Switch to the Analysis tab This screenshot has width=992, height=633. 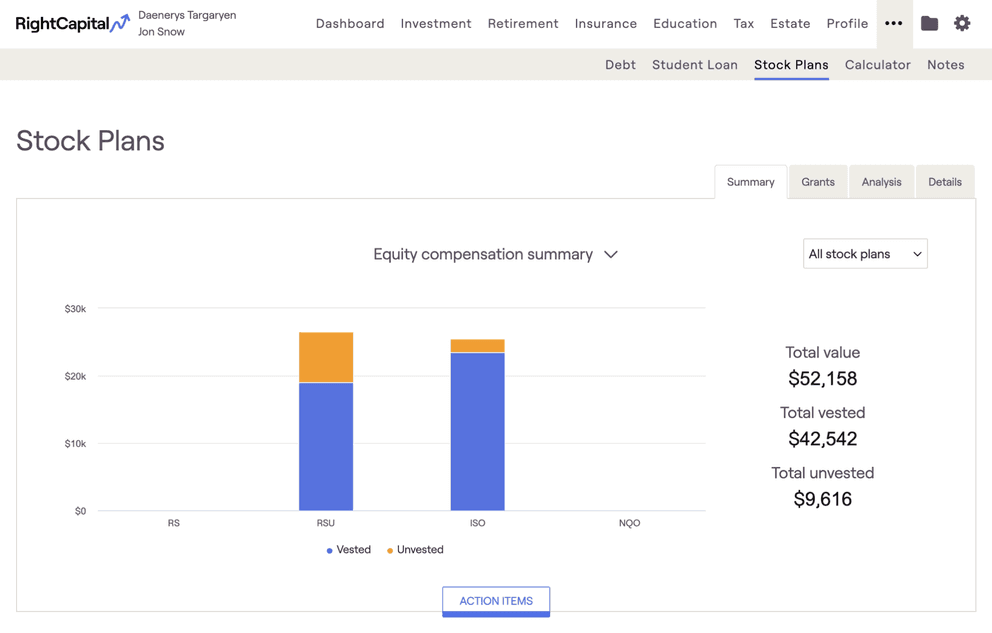coord(881,182)
